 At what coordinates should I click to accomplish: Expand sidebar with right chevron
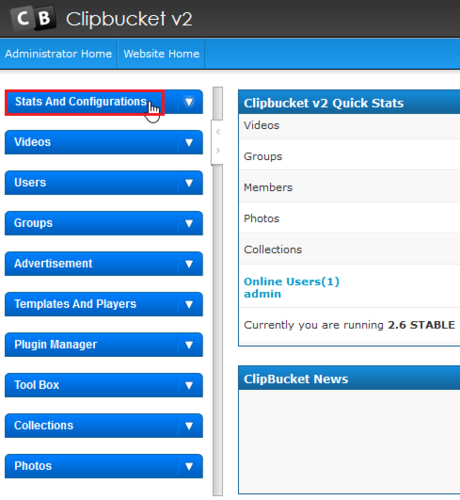coord(218,150)
